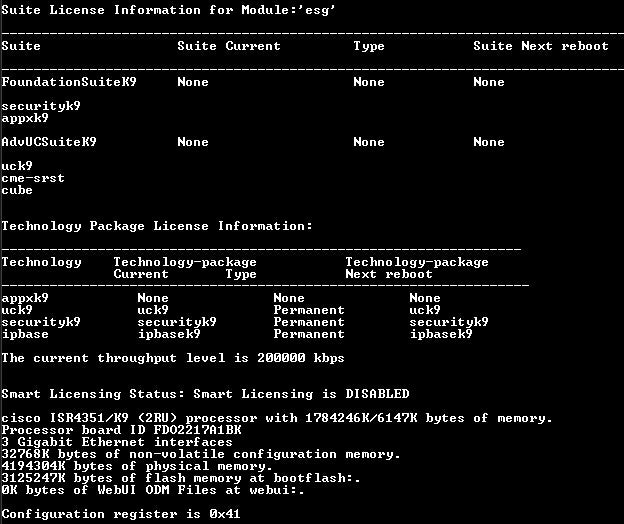Click the ipbase technology name
Image resolution: width=624 pixels, height=524 pixels.
25,334
